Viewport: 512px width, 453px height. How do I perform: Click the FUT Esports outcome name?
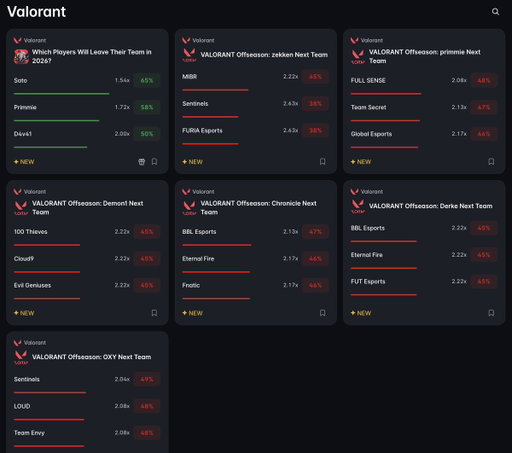click(368, 281)
